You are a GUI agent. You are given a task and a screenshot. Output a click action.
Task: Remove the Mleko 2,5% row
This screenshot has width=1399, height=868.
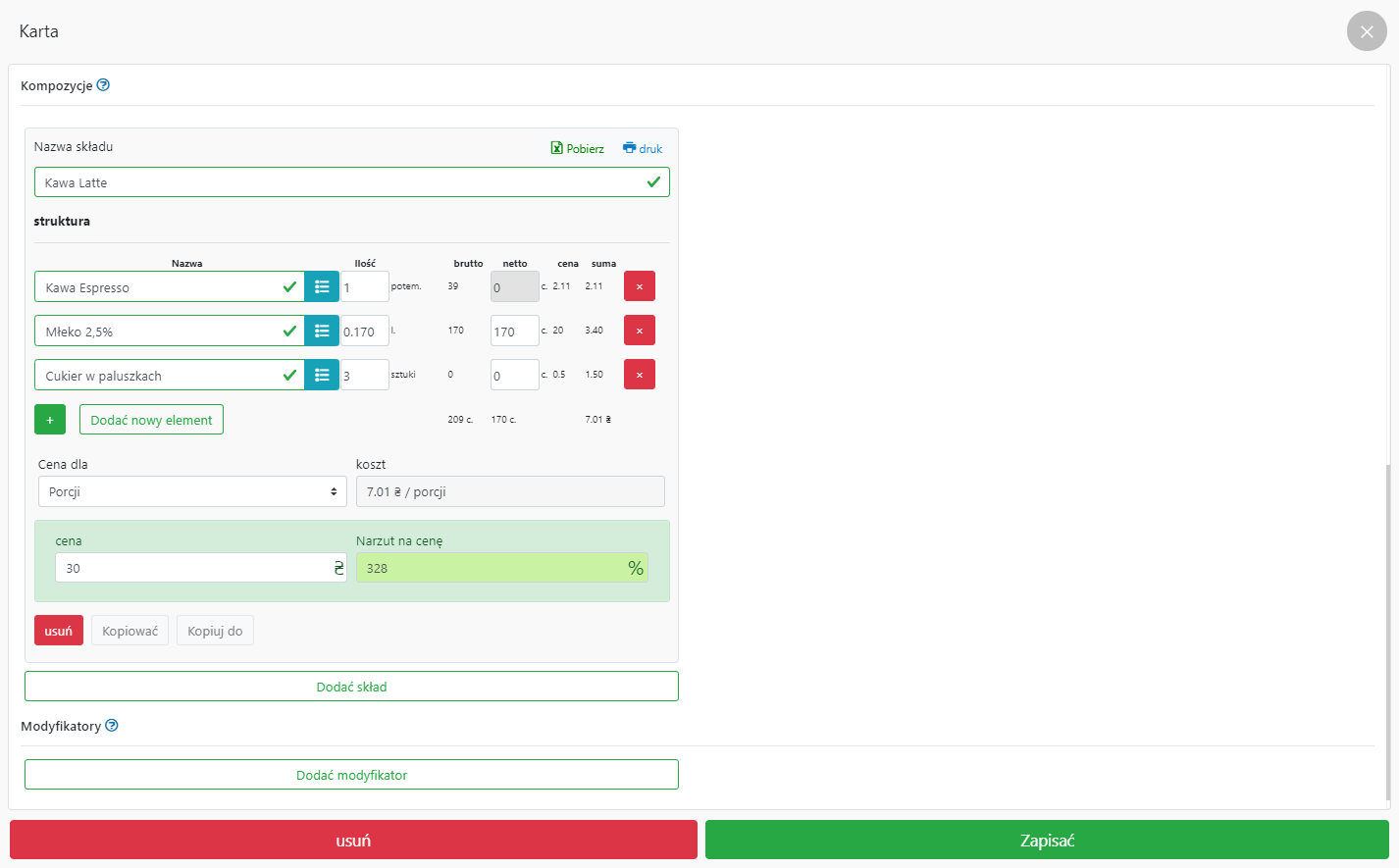640,331
